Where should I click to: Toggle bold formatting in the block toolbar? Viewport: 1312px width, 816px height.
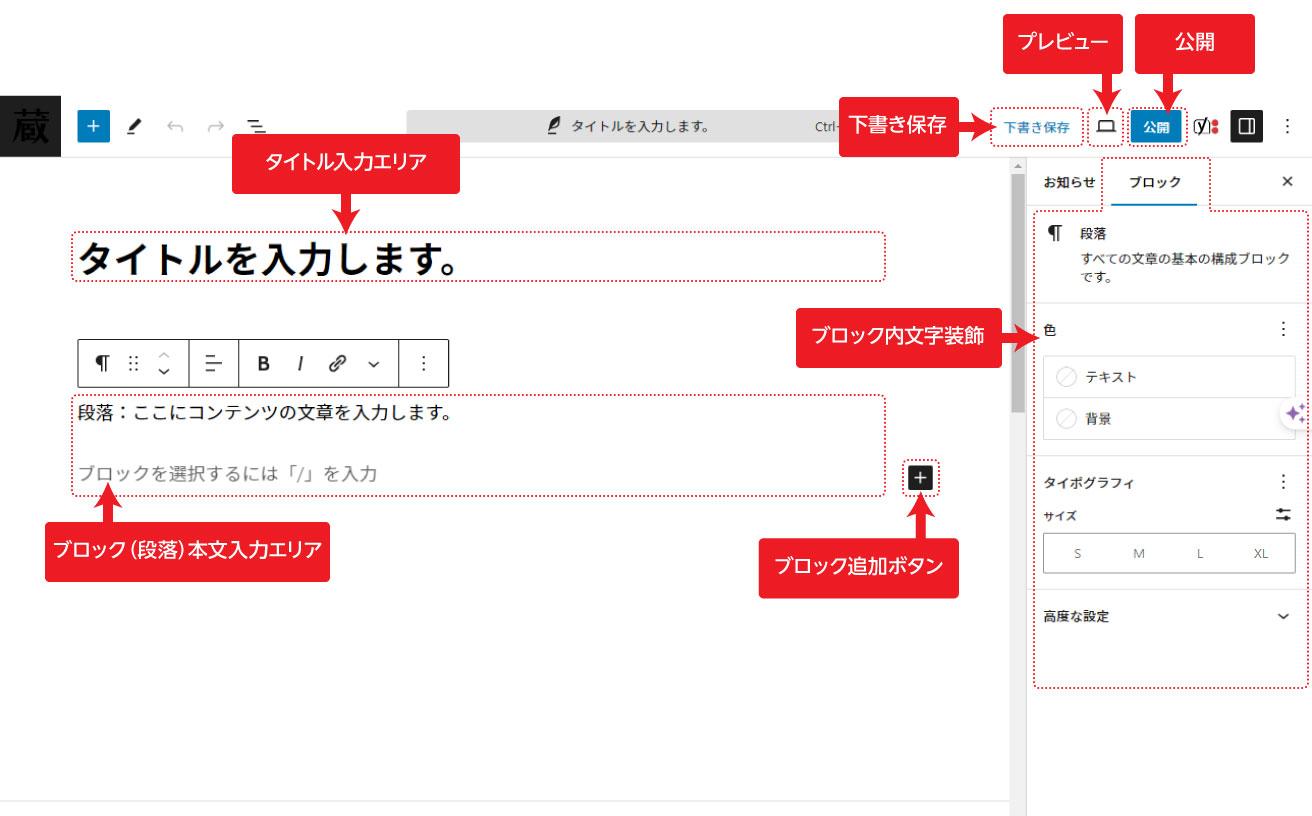pyautogui.click(x=263, y=363)
